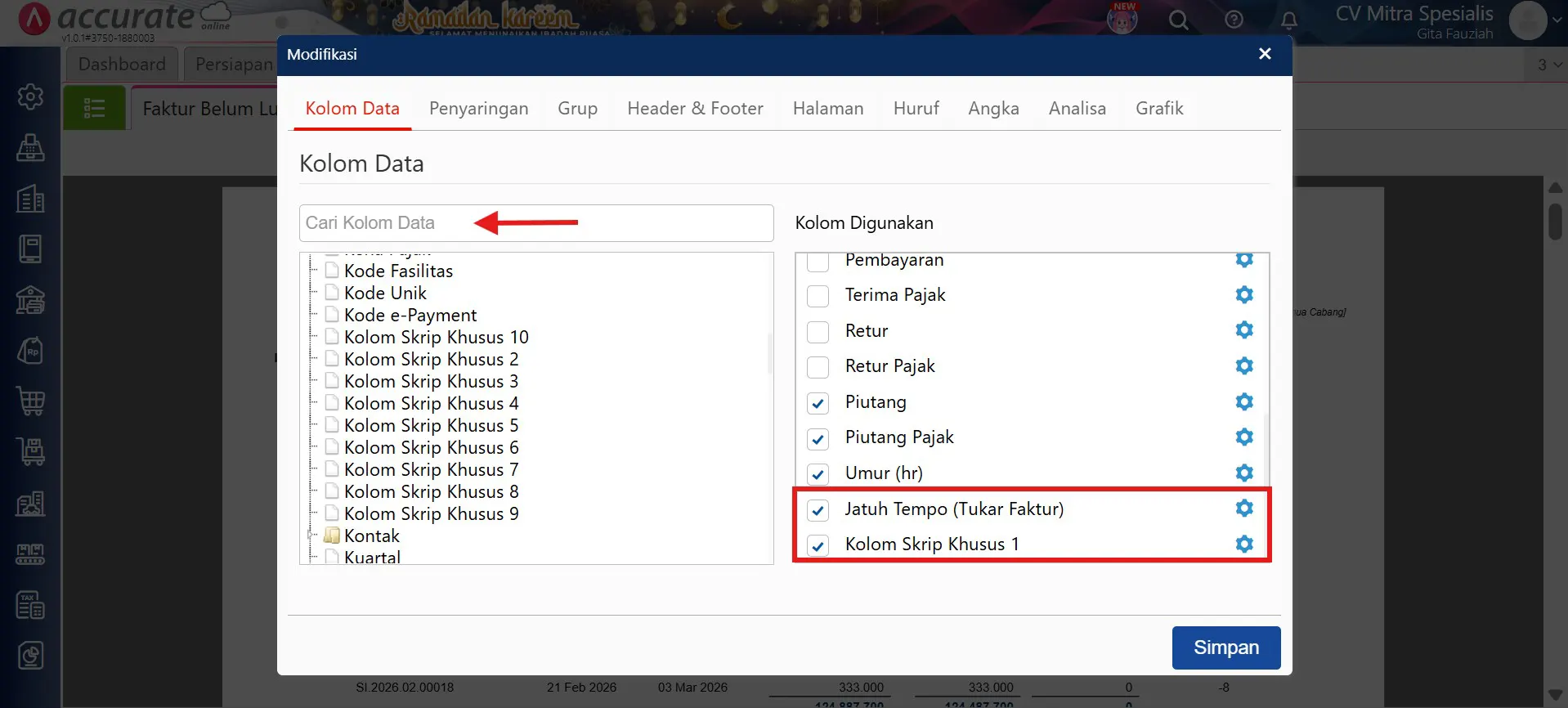The height and width of the screenshot is (708, 1568).
Task: Open the shopping cart sidebar icon
Action: point(30,401)
